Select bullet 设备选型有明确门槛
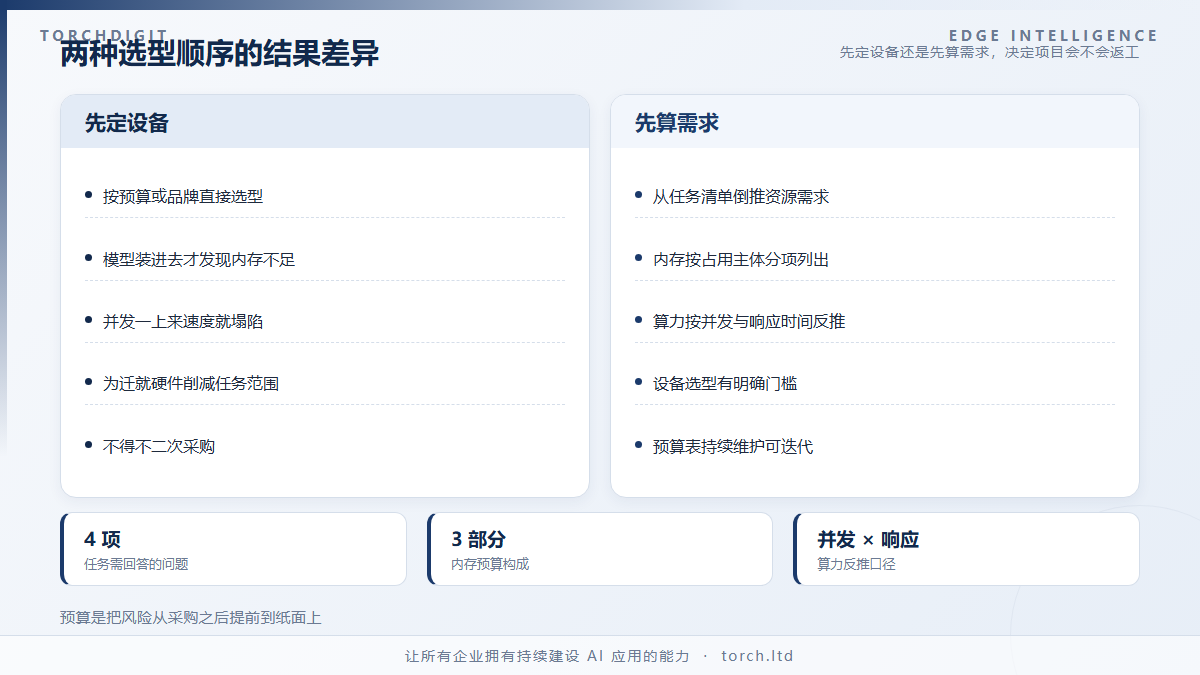1200x675 pixels. coord(725,384)
